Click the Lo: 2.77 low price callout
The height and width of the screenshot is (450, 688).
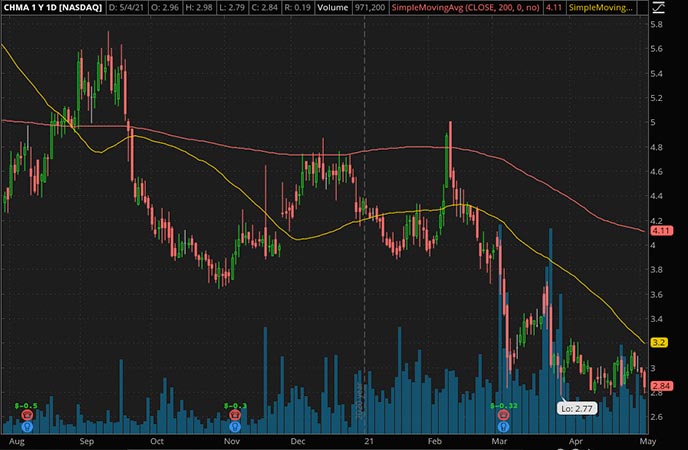coord(576,408)
